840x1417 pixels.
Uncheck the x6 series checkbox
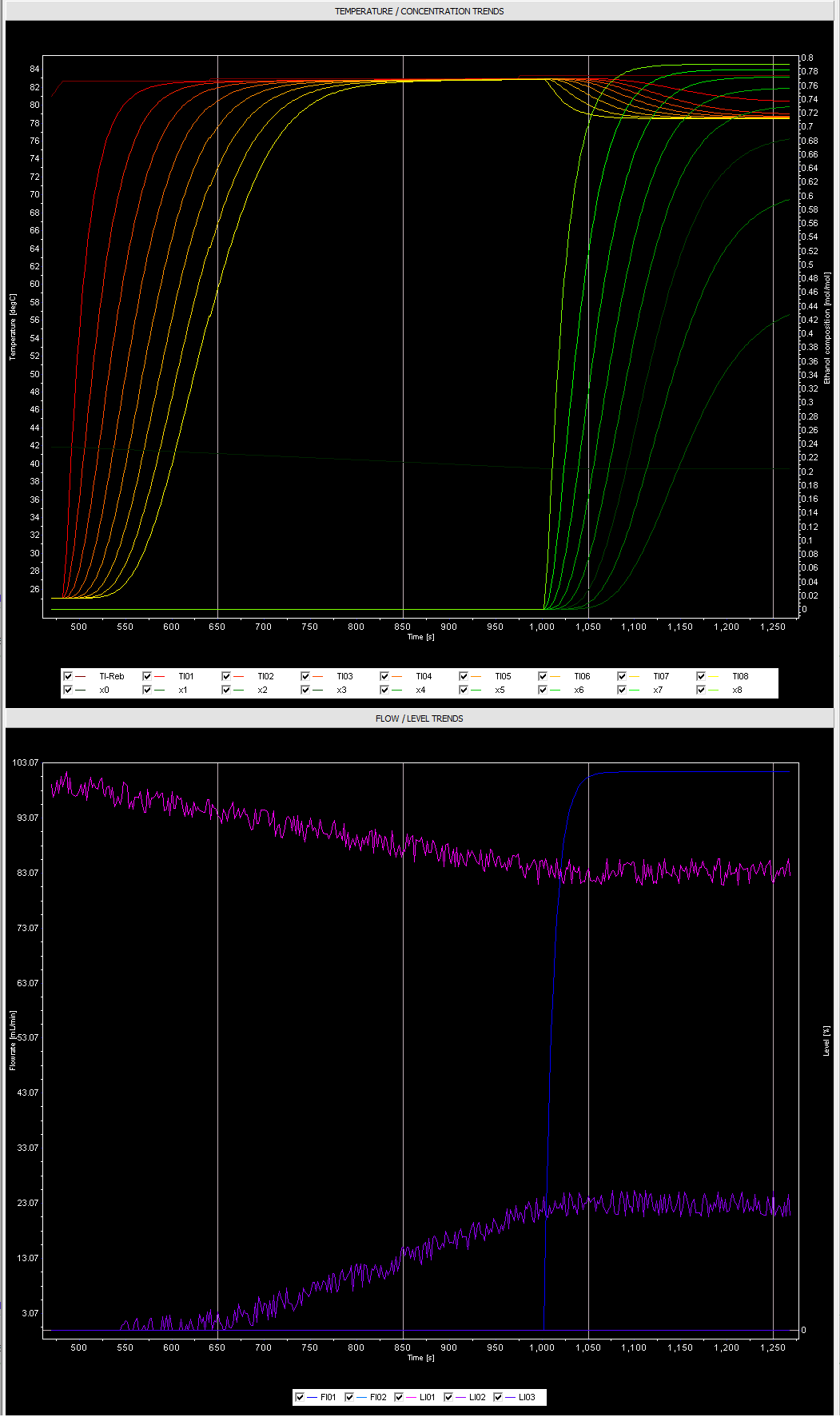pos(543,690)
